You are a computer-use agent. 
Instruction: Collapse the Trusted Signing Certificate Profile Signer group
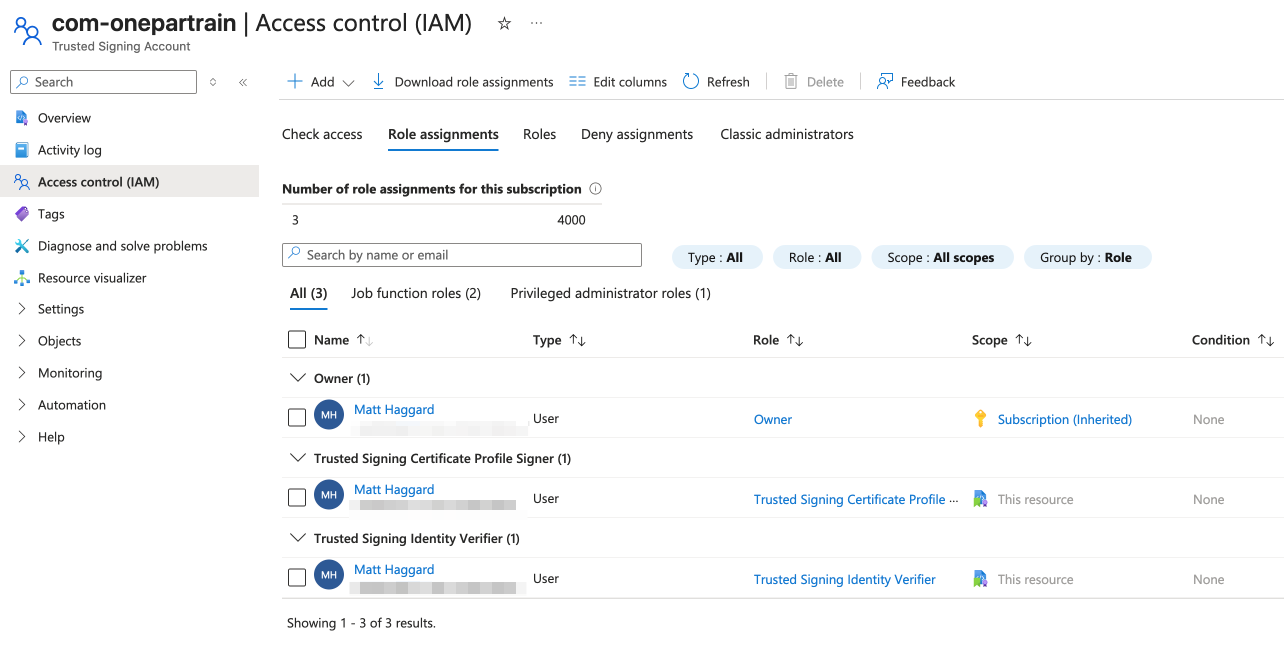tap(297, 458)
